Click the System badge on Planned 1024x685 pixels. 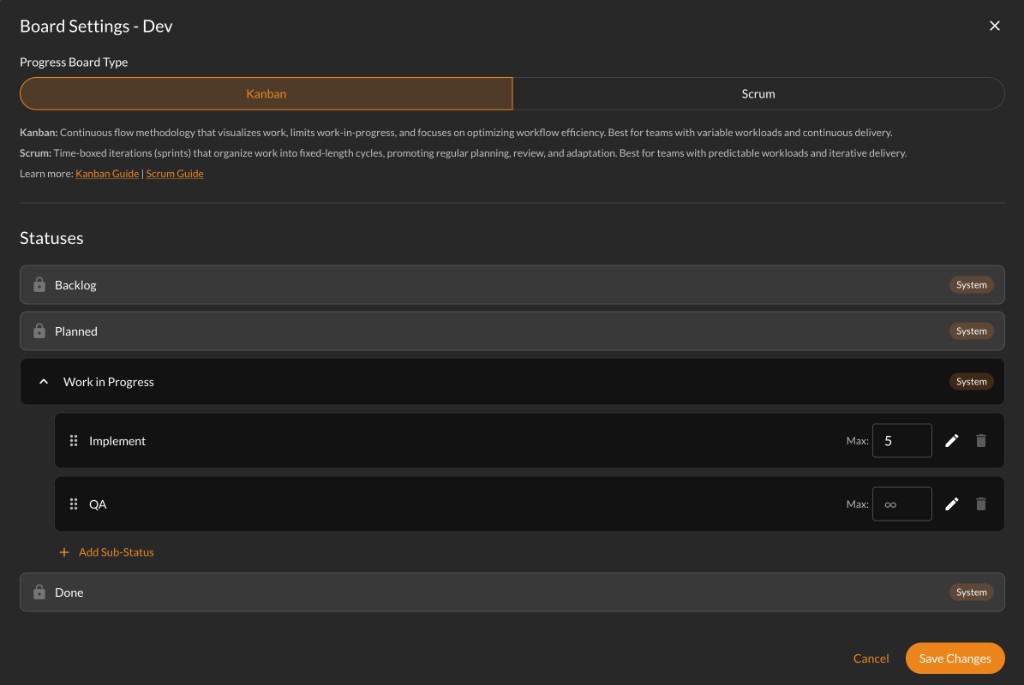coord(971,331)
